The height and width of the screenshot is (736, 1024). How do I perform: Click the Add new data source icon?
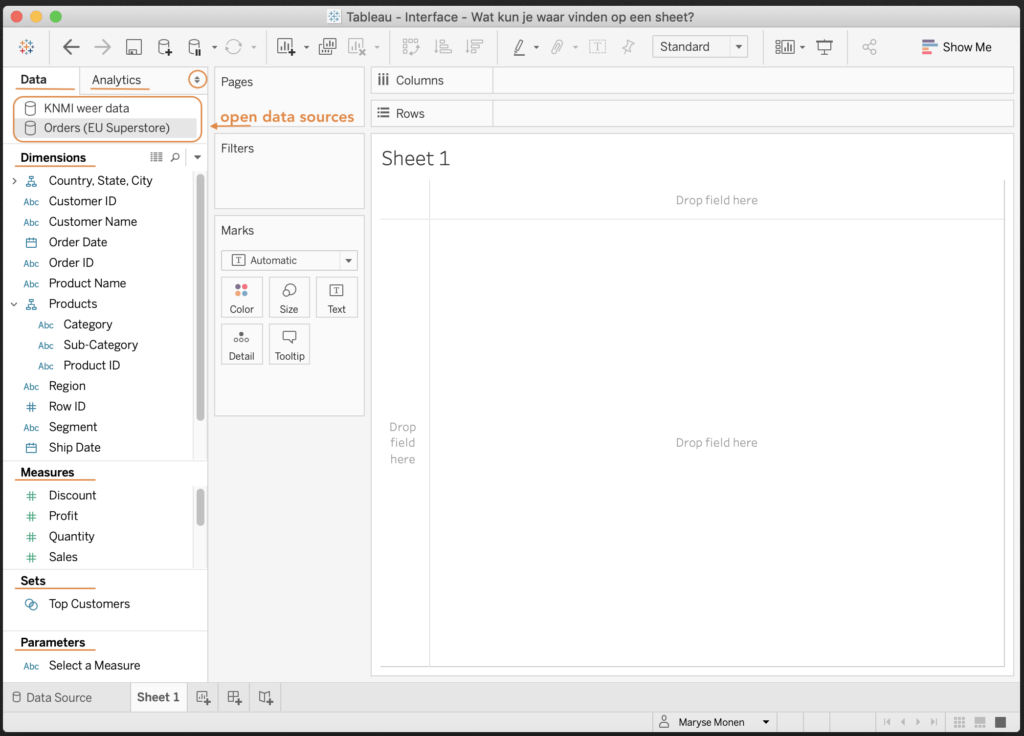click(x=165, y=47)
